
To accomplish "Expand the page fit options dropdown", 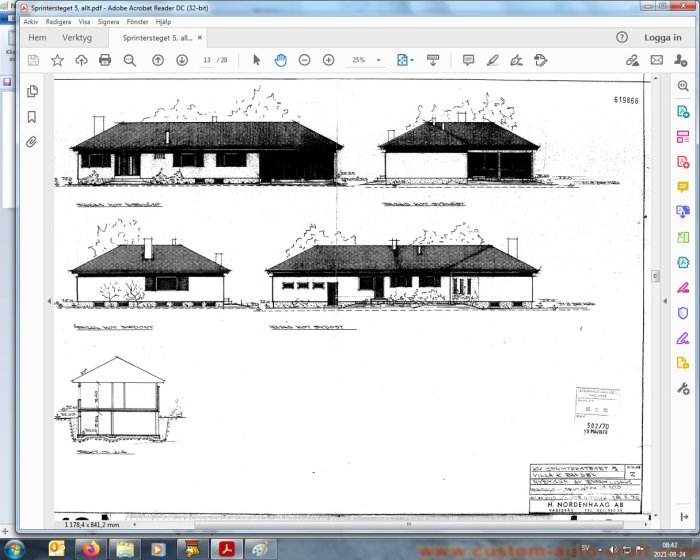I will click(x=412, y=60).
